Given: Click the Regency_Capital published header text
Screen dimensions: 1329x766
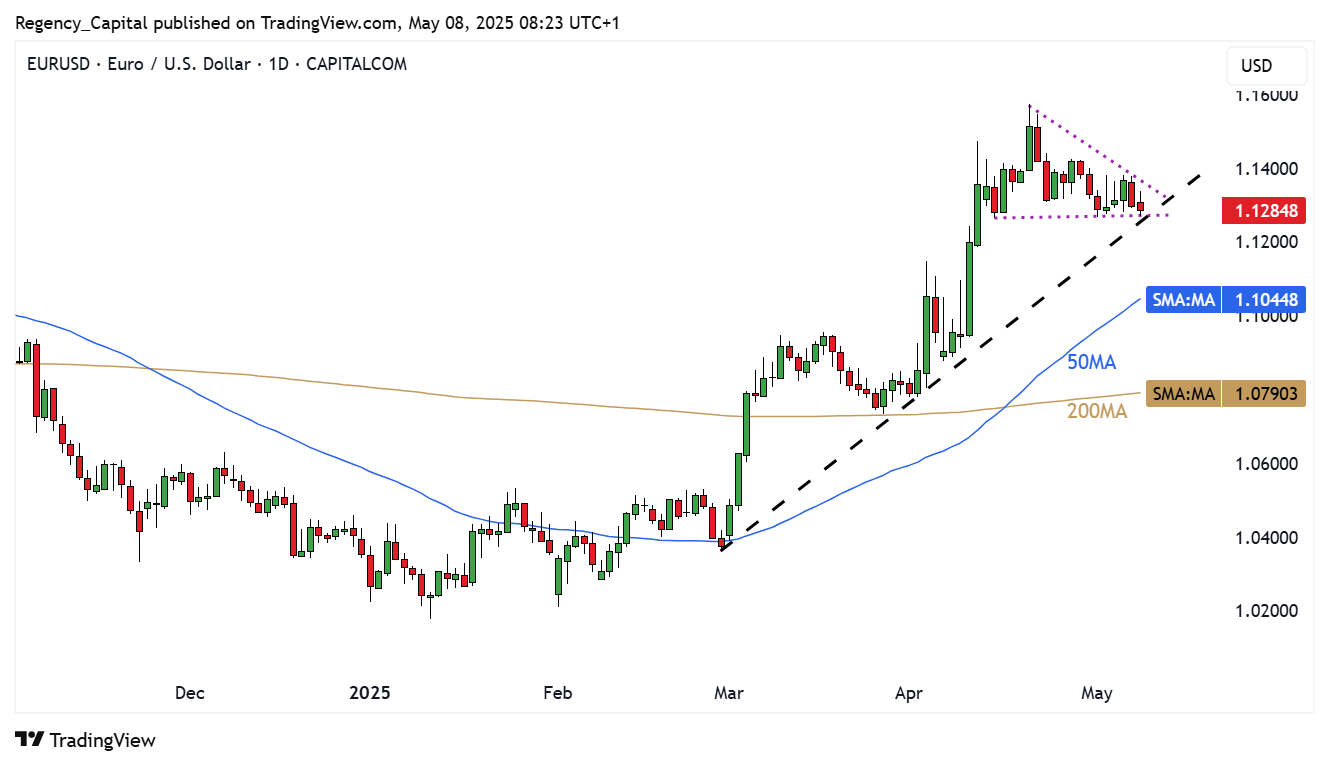Looking at the screenshot, I should 319,22.
